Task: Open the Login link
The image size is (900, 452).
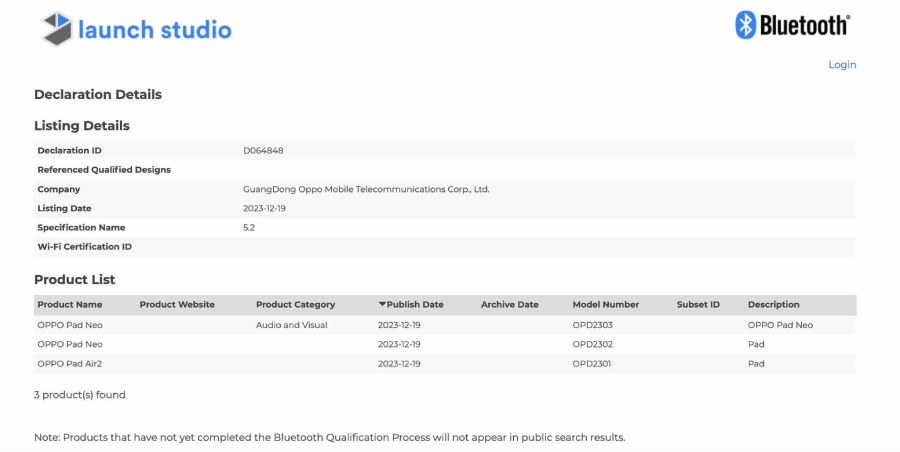Action: click(842, 65)
